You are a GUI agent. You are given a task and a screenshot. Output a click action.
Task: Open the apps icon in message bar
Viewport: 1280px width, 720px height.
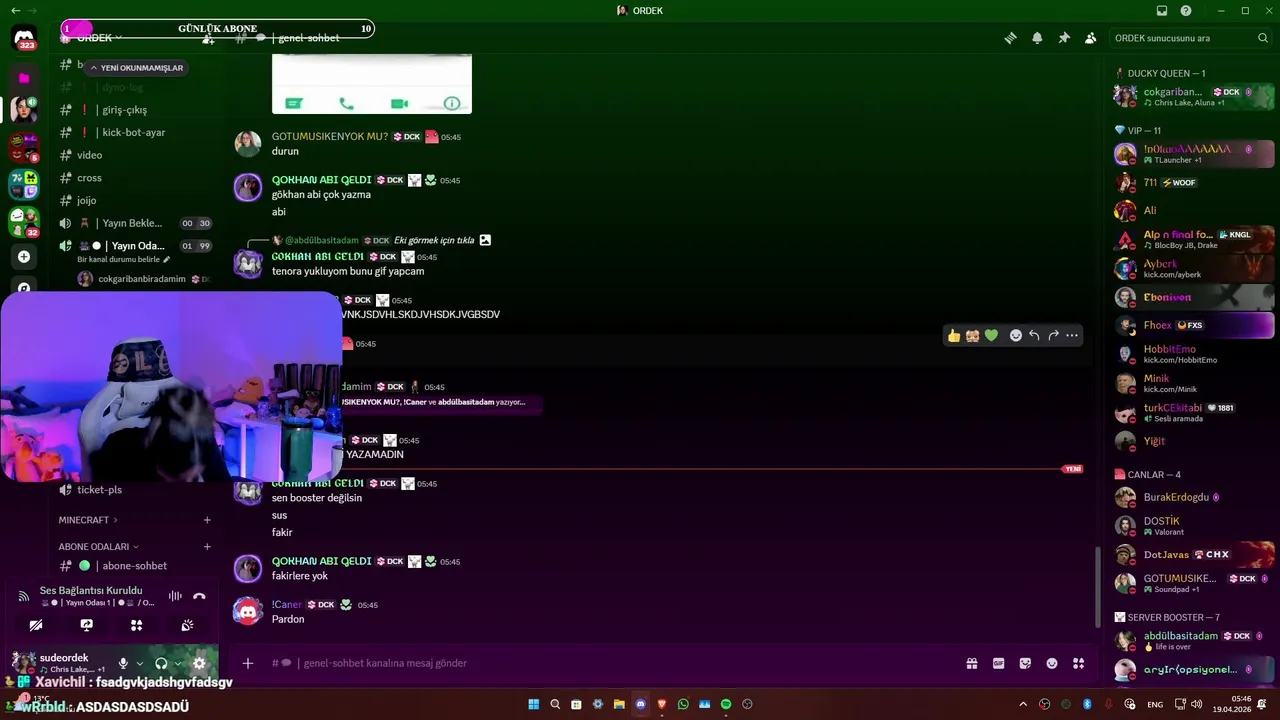click(x=1078, y=663)
